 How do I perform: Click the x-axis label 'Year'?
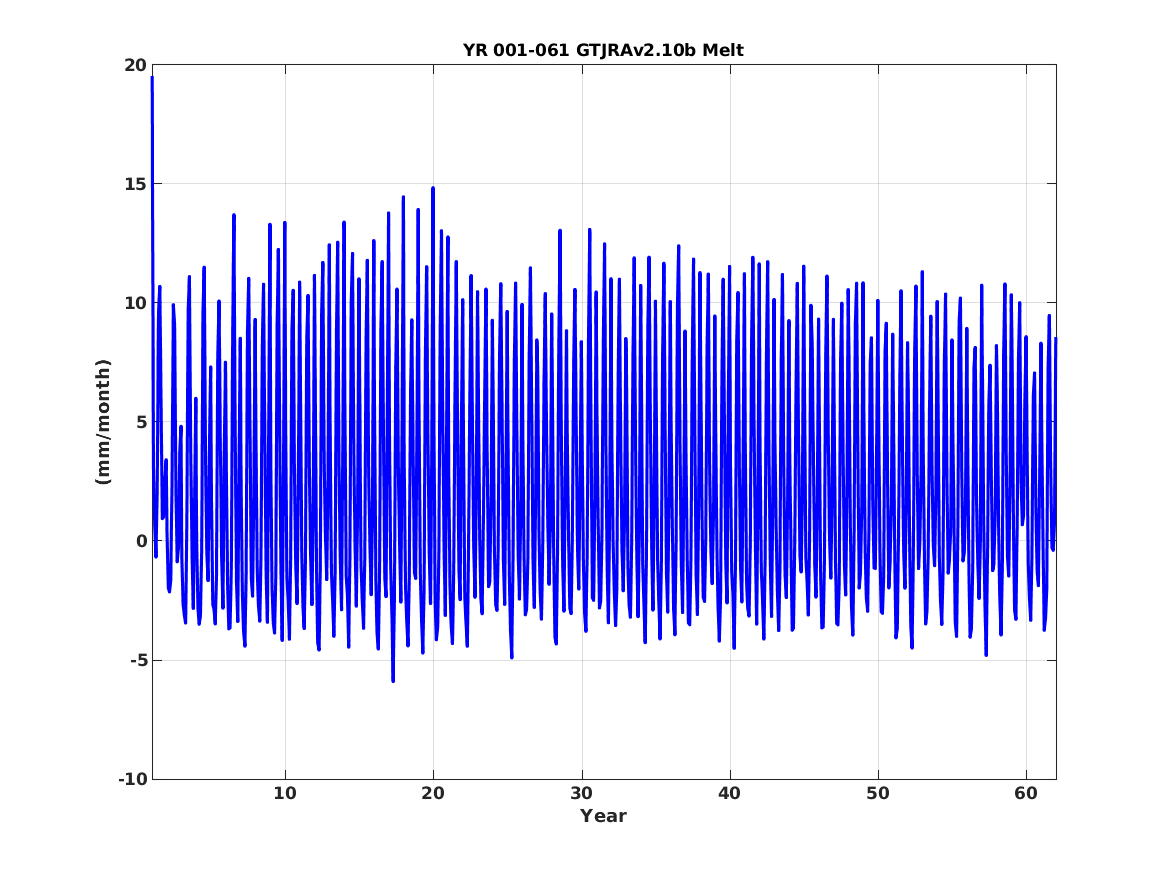pos(604,816)
